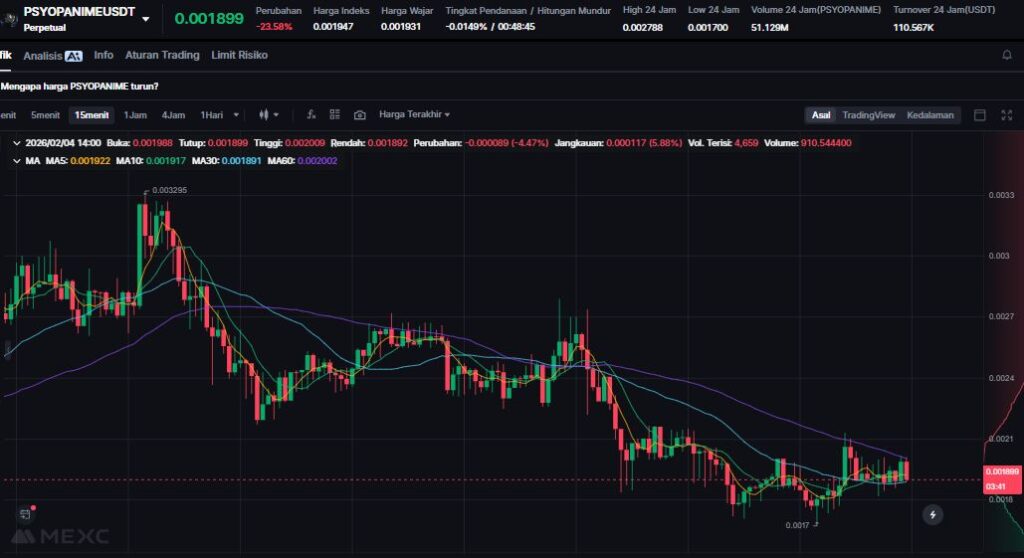The image size is (1024, 558).
Task: Open the PSYOPANIMEUSDT pair dropdown
Action: click(147, 19)
